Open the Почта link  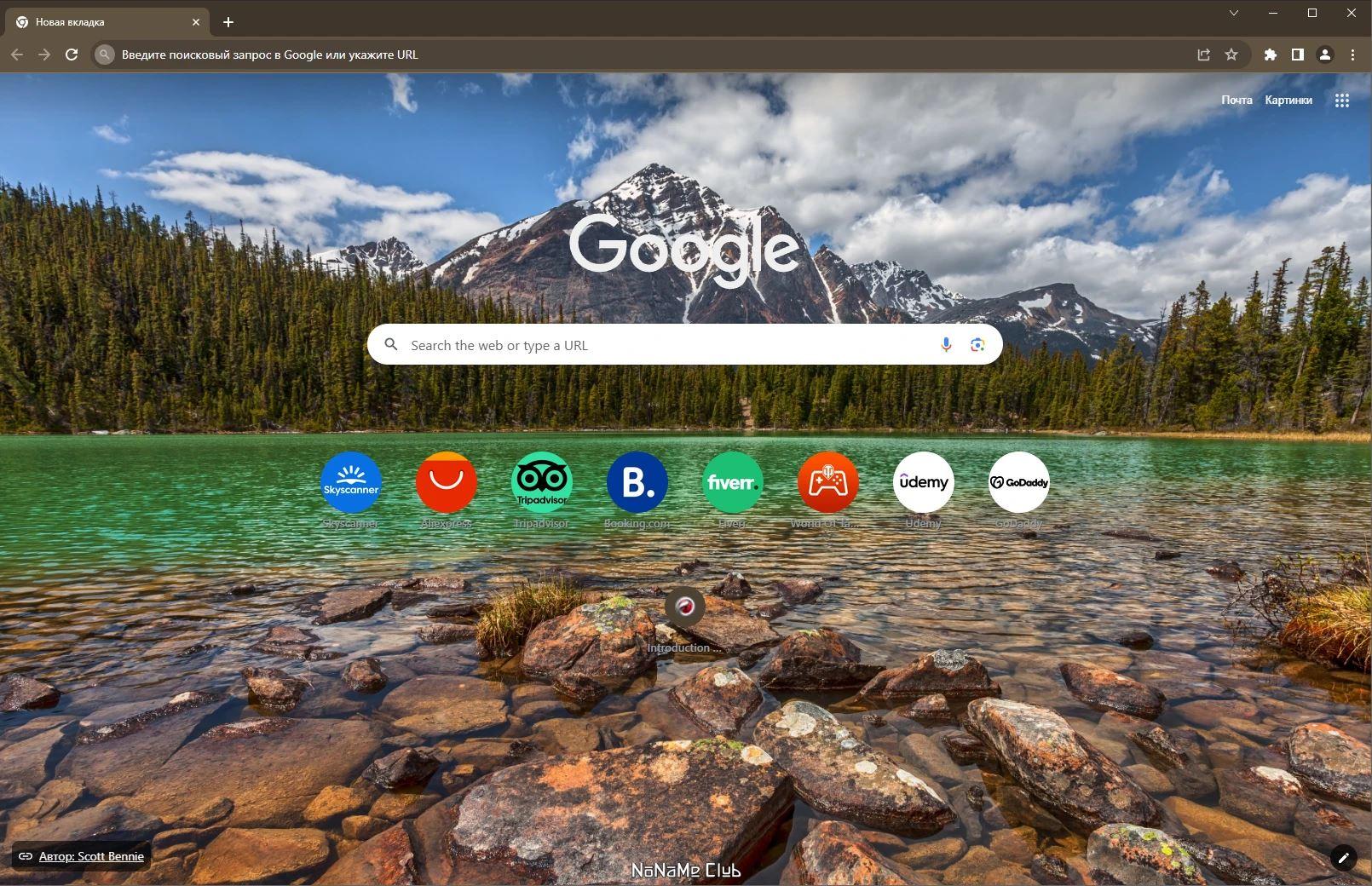[1237, 100]
